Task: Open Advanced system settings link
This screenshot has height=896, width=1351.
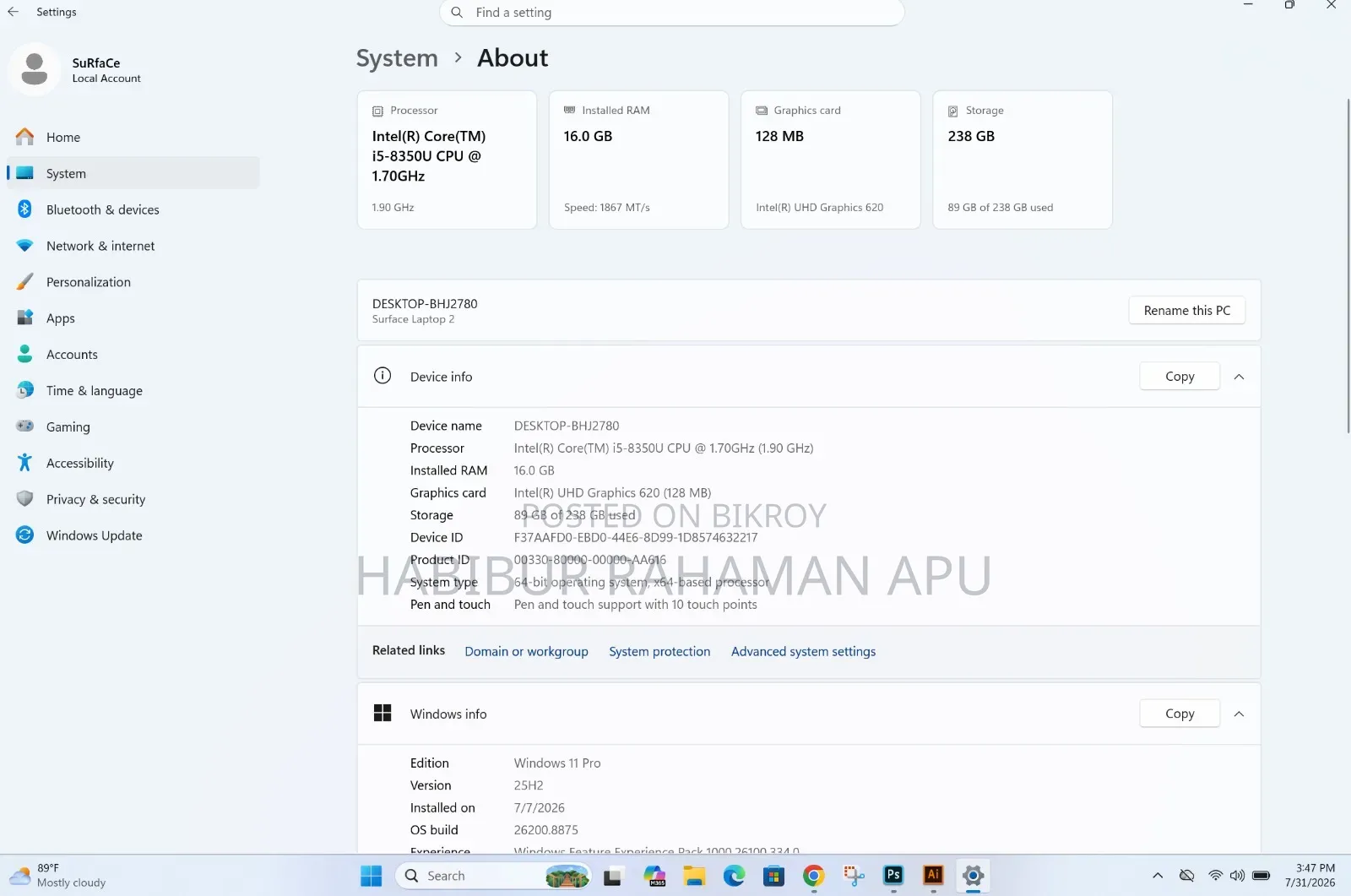Action: [x=803, y=652]
